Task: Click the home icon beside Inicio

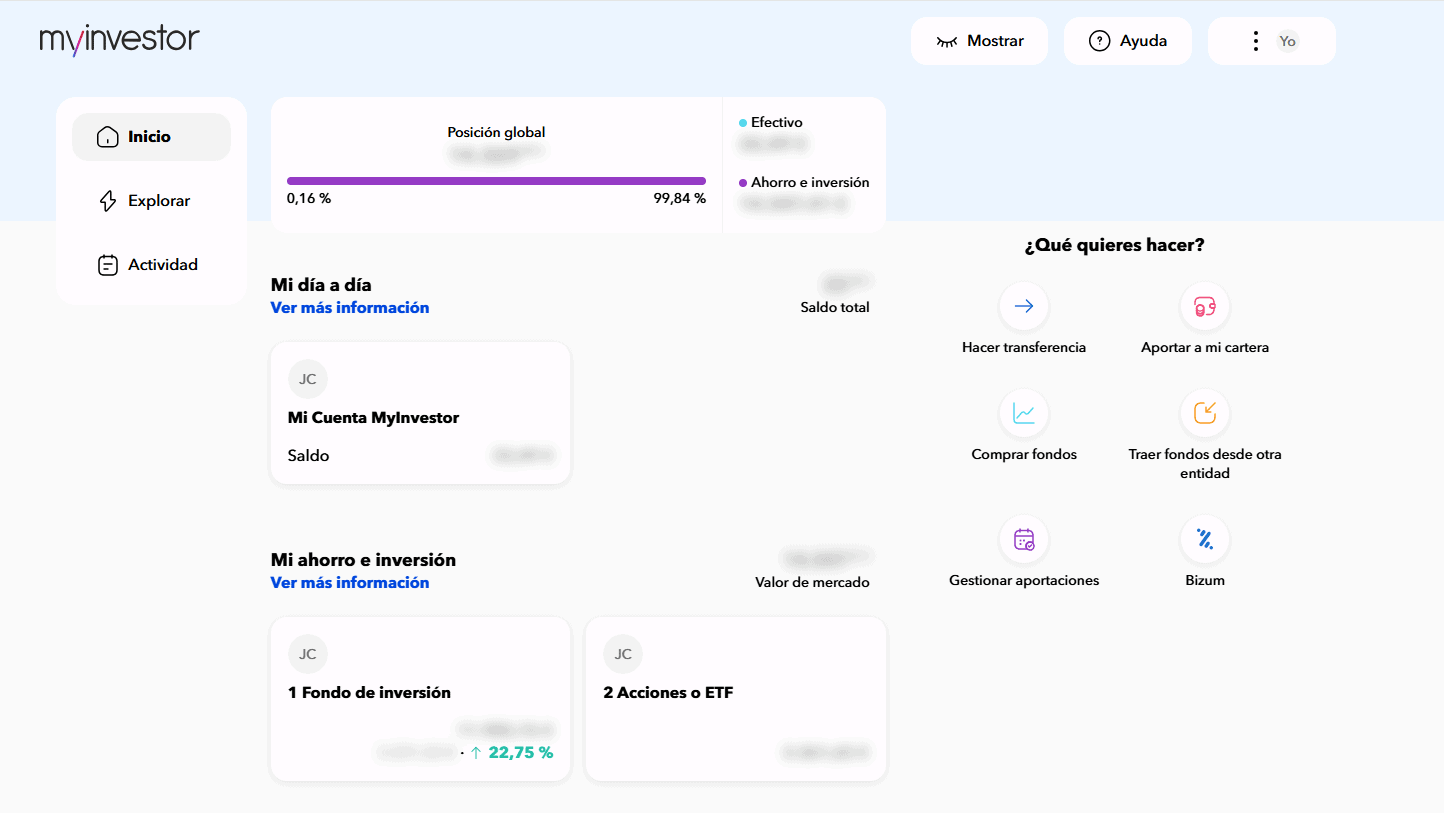Action: [107, 137]
